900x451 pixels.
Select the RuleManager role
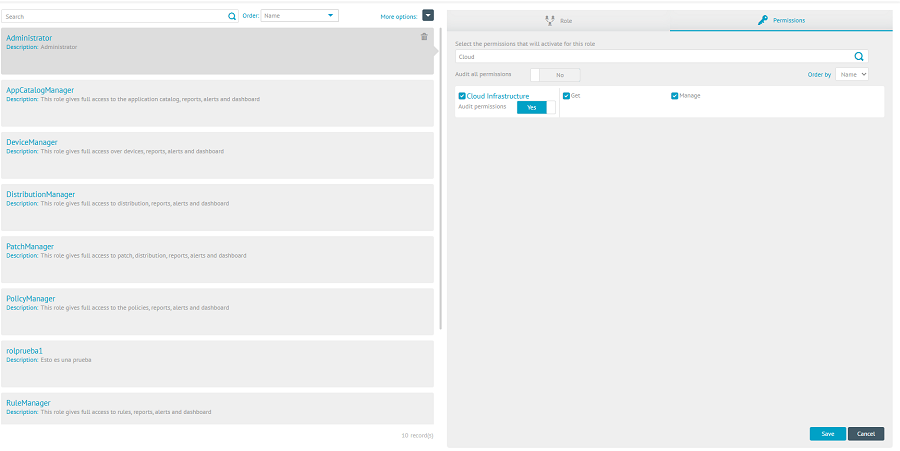pos(218,409)
